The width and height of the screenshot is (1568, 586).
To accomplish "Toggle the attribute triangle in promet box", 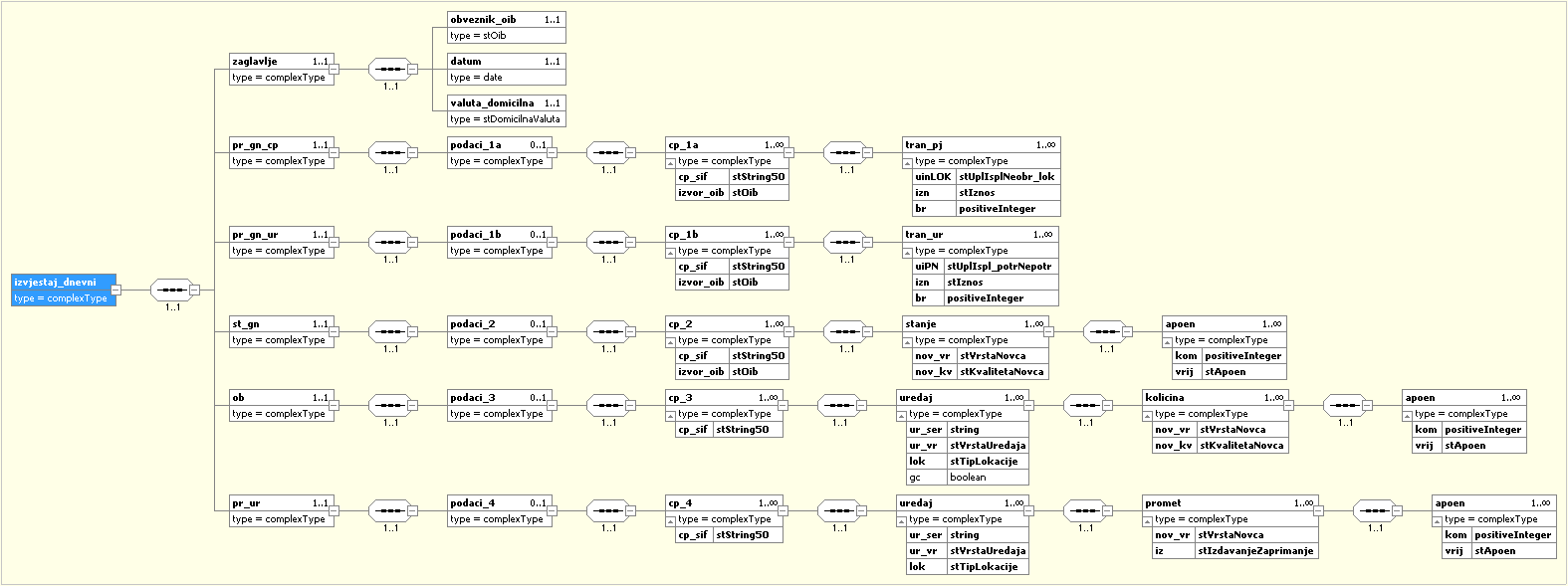I will coord(1148,520).
